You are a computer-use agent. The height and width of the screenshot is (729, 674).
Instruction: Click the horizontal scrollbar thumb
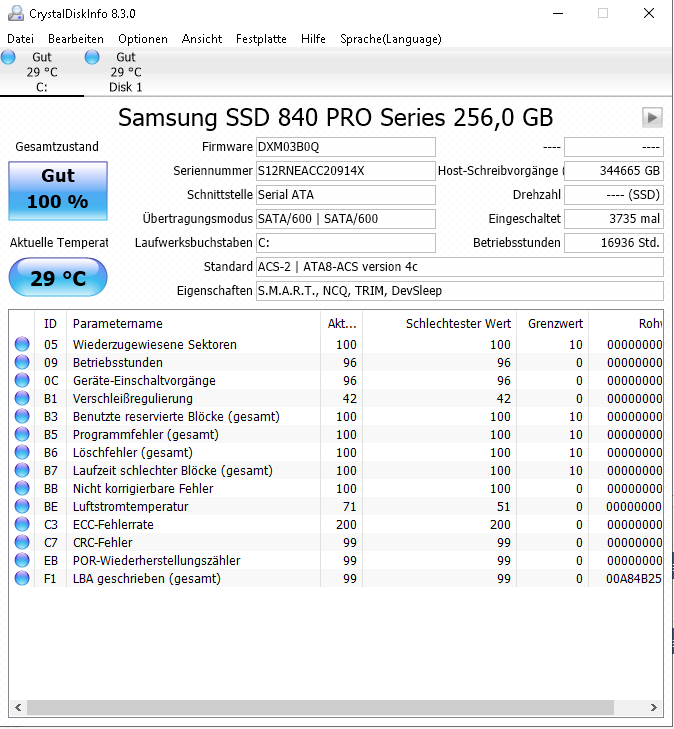click(321, 707)
